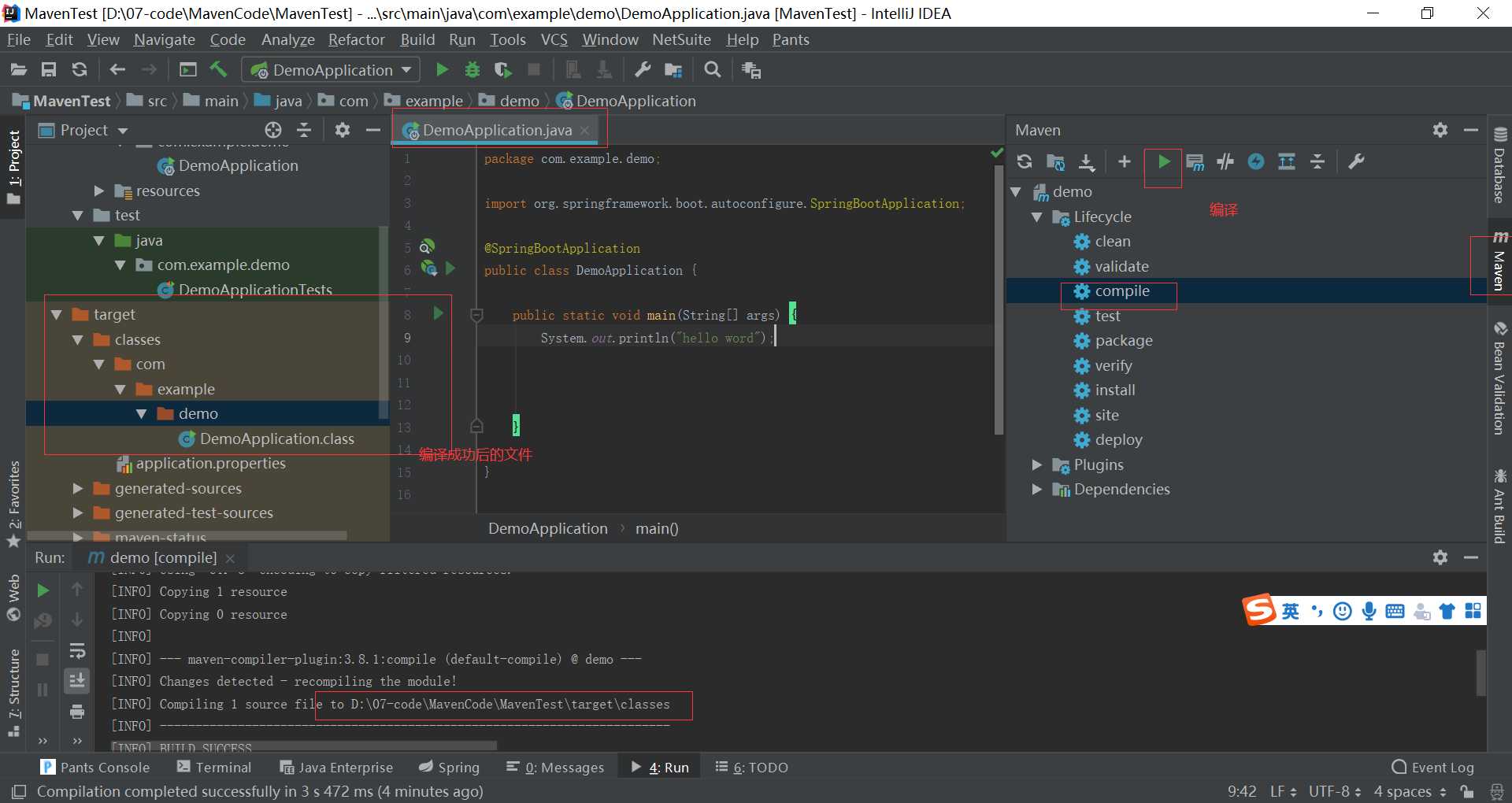This screenshot has width=1512, height=803.
Task: Generate sources and update Maven folders
Action: (1055, 161)
